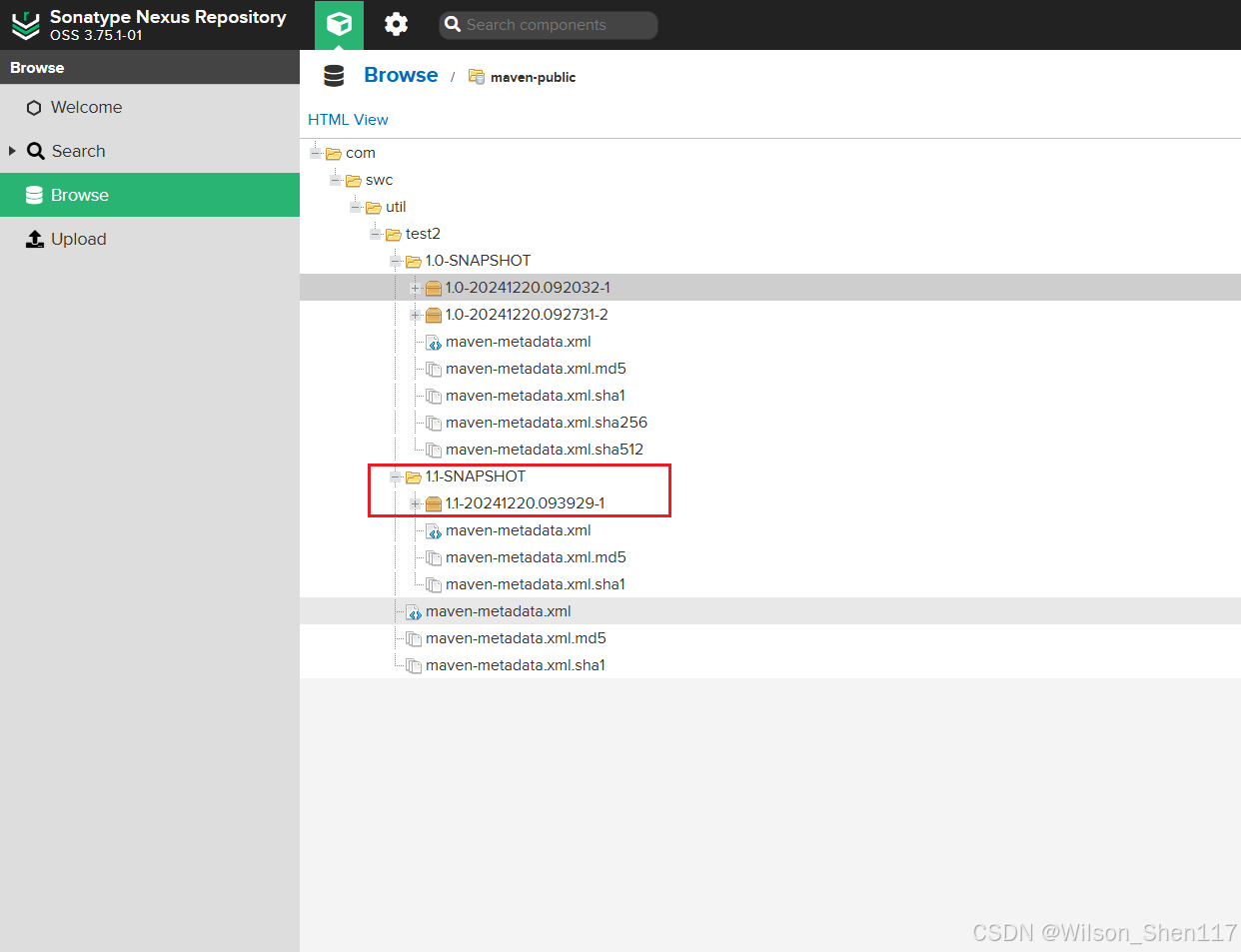
Task: Collapse the 1.0-SNAPSHOT folder
Action: [x=396, y=260]
